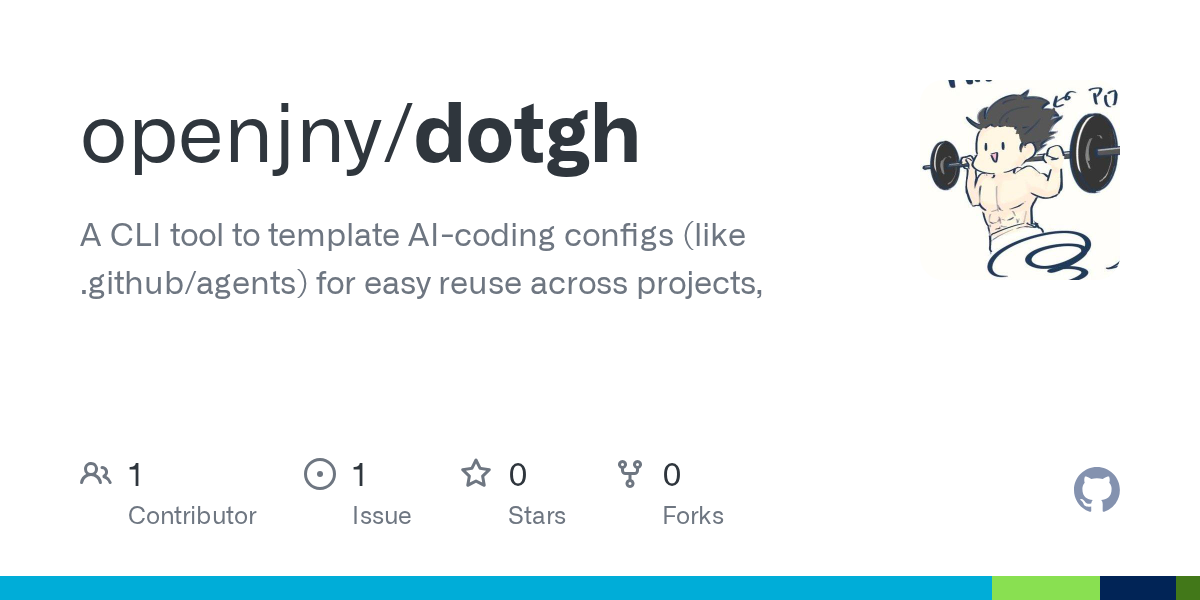
Task: Click the fork count "0" above "Forks"
Action: tap(672, 475)
